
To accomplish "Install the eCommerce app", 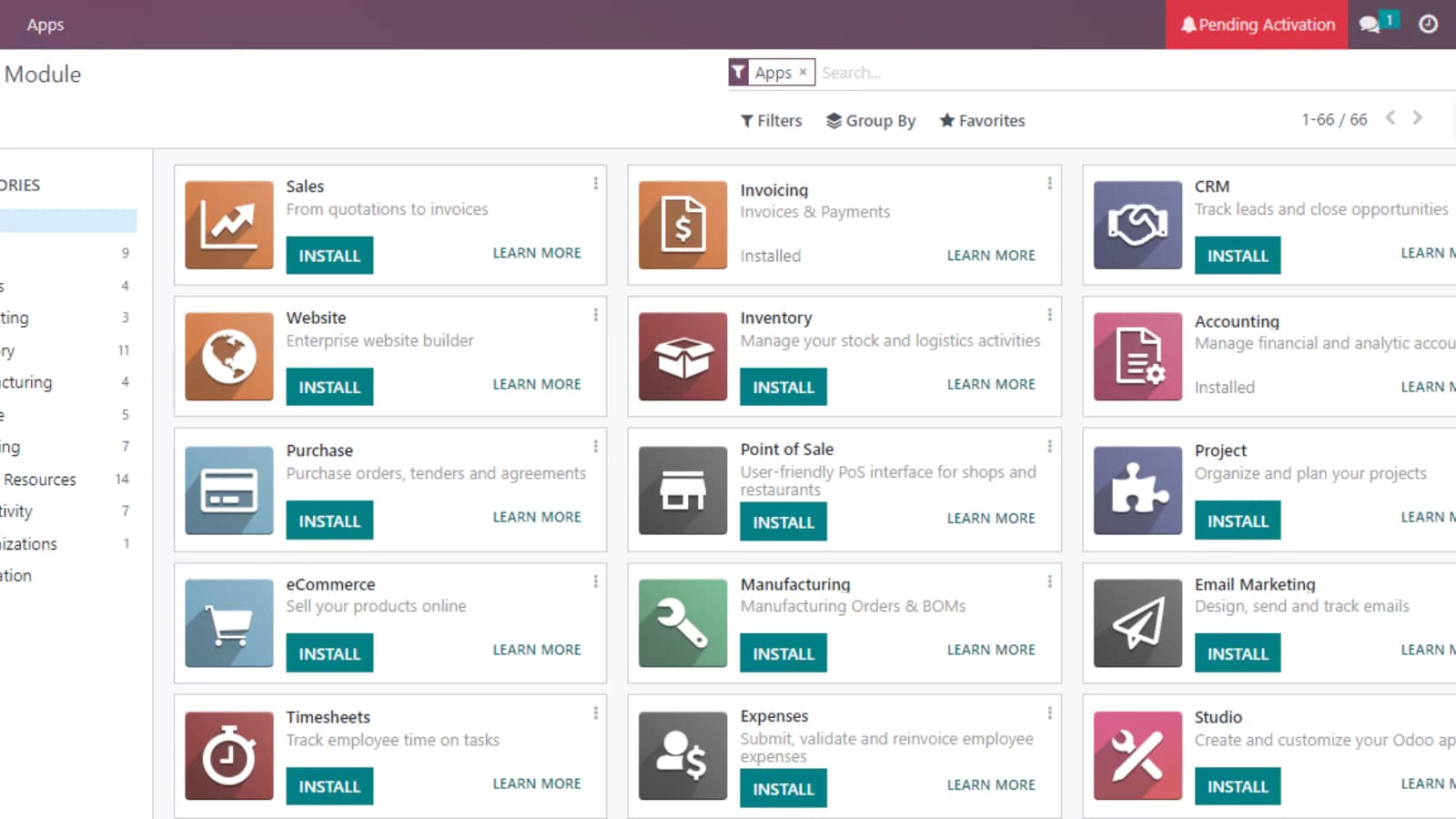I will pos(329,653).
